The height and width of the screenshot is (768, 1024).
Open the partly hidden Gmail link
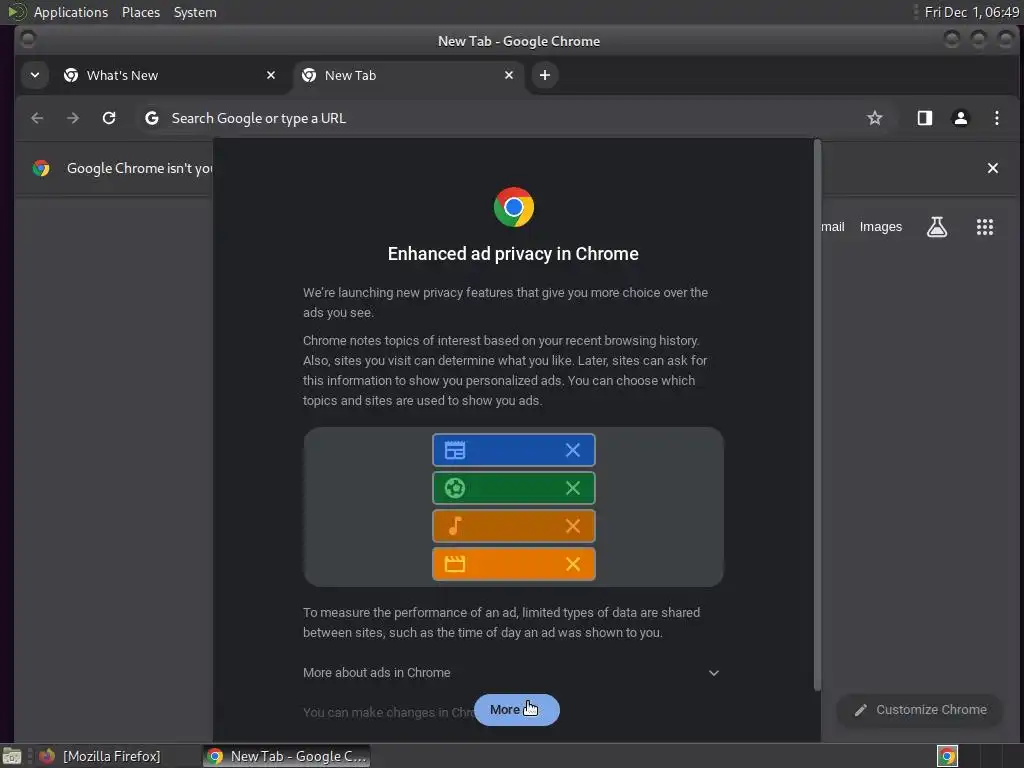coord(833,227)
